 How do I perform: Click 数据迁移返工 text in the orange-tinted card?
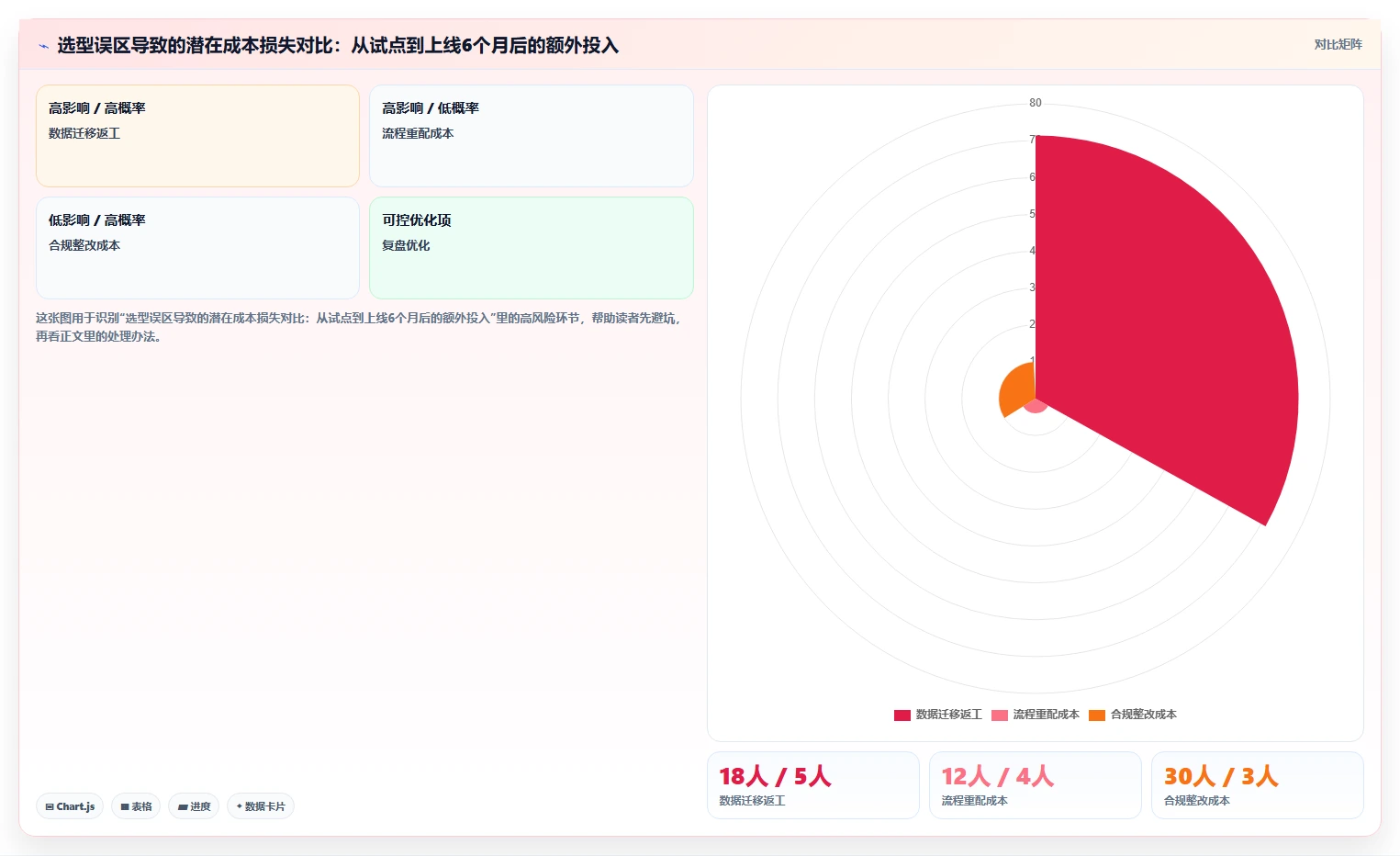[x=84, y=133]
